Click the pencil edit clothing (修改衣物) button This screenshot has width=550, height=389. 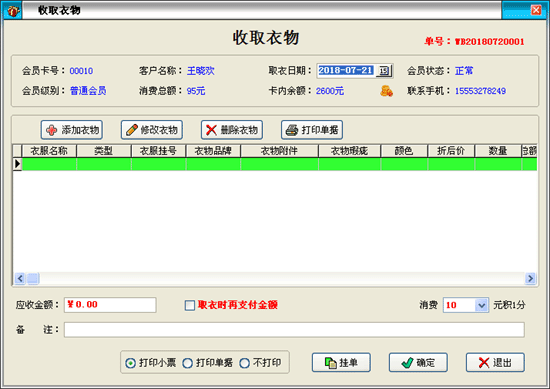click(x=152, y=130)
